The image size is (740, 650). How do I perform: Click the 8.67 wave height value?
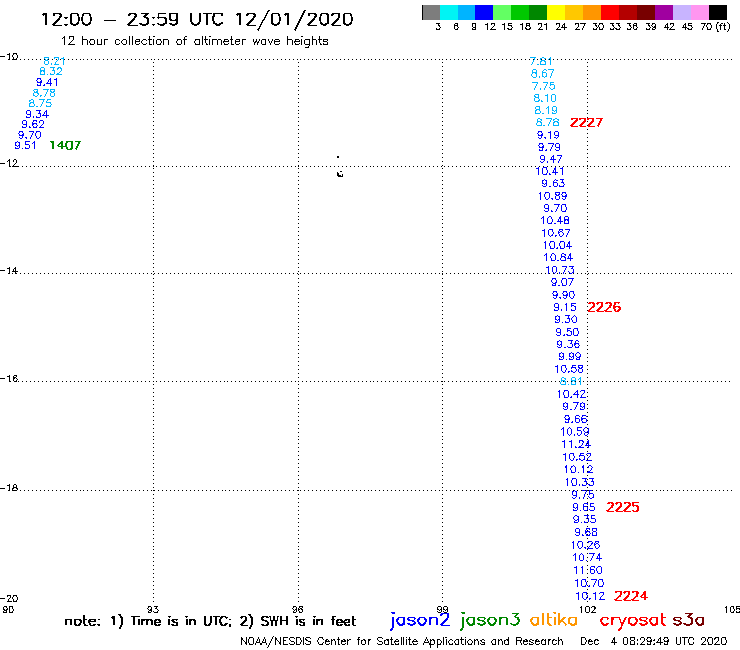pos(542,74)
